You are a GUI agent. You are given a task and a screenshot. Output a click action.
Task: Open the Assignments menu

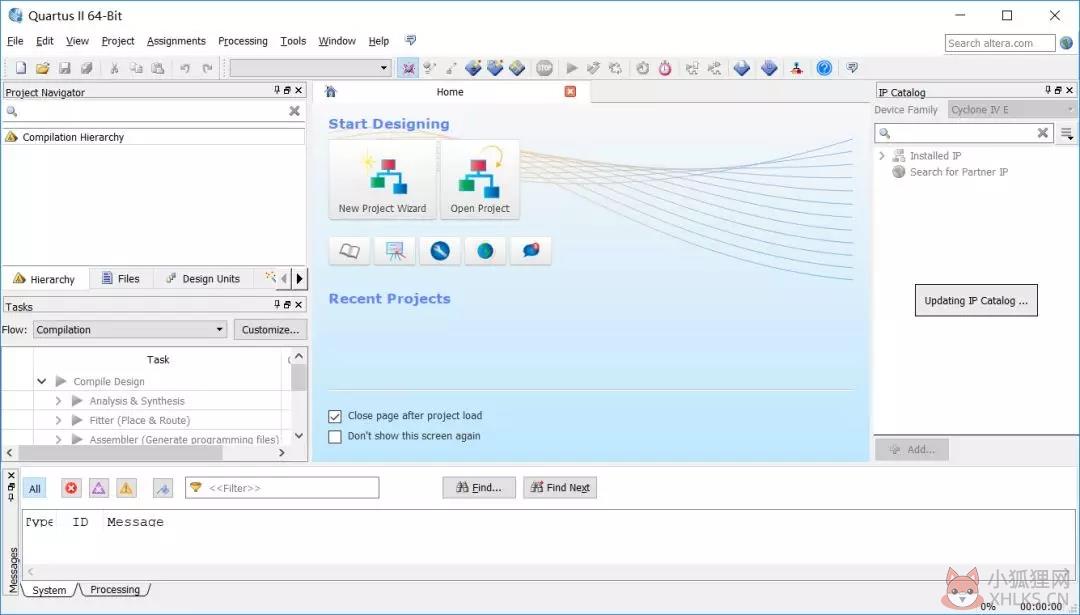[x=176, y=41]
